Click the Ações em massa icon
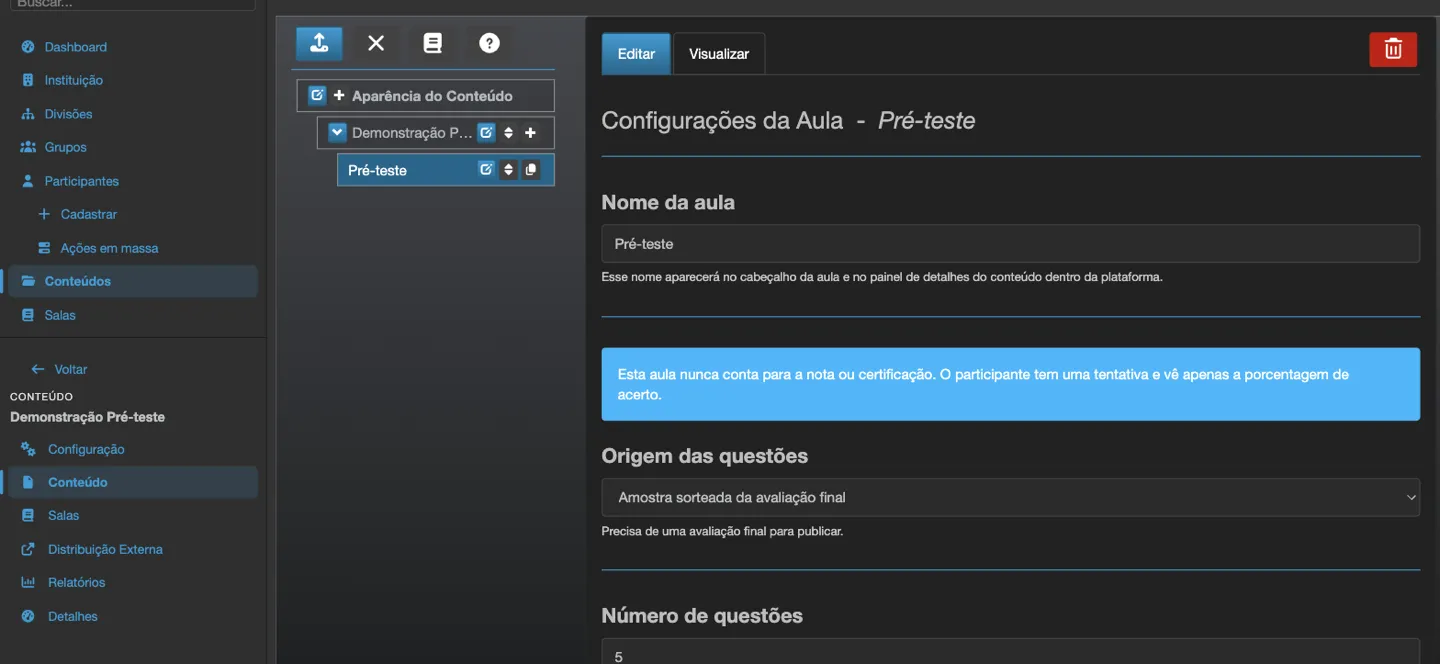This screenshot has width=1440, height=664. [x=44, y=248]
